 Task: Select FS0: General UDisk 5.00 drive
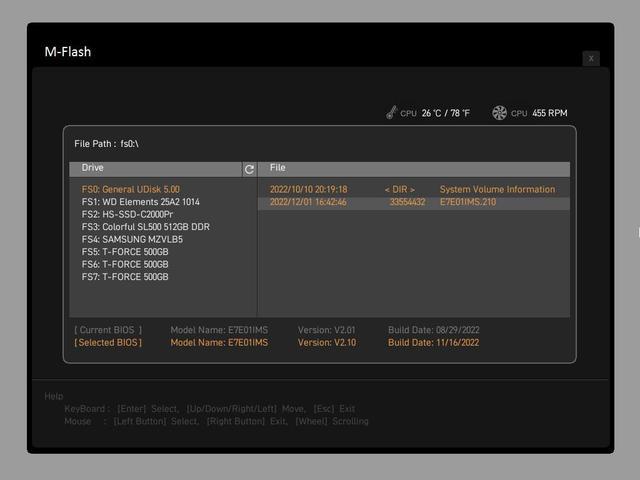[x=131, y=189]
